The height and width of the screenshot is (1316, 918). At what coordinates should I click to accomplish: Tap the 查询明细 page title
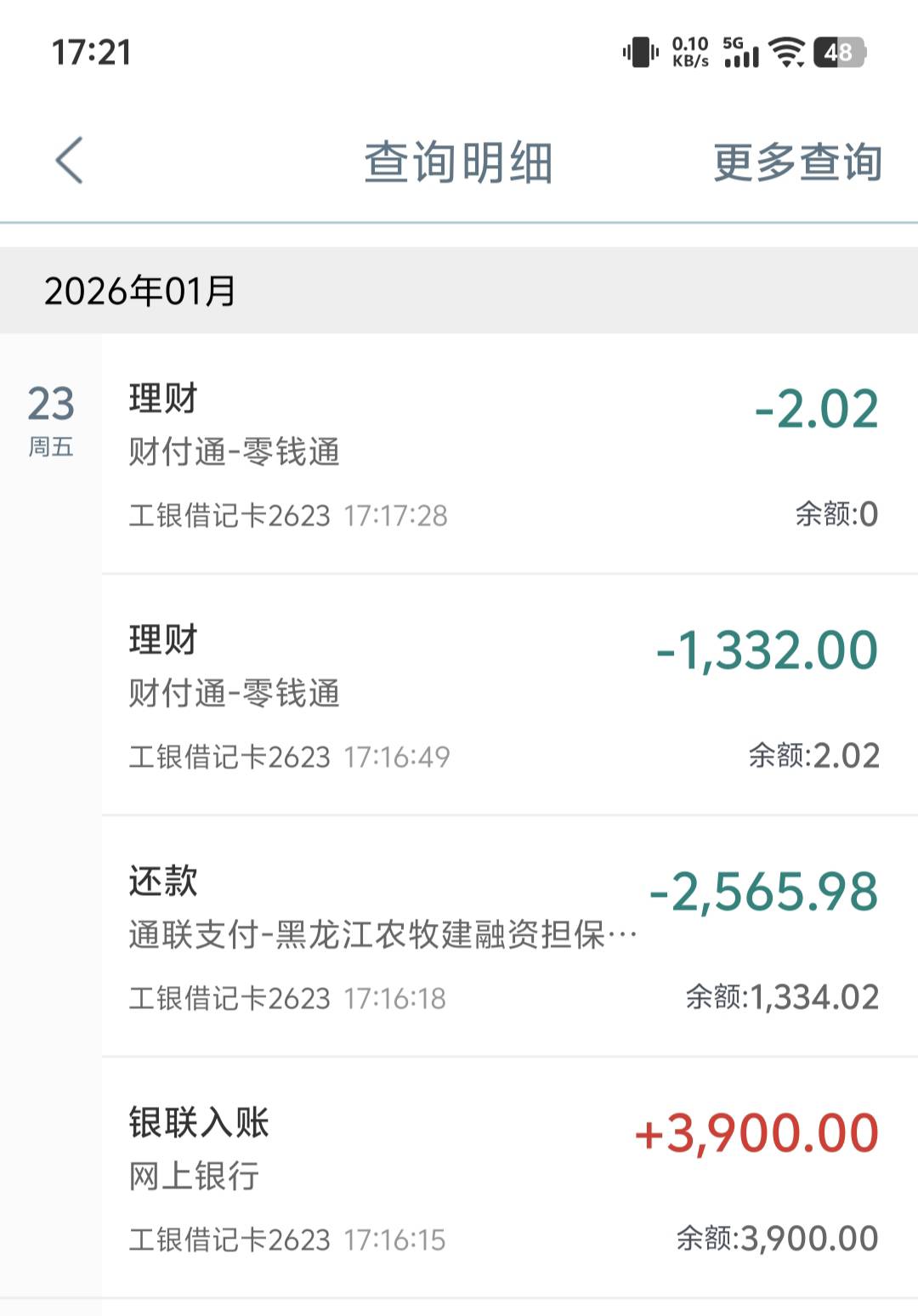(458, 162)
